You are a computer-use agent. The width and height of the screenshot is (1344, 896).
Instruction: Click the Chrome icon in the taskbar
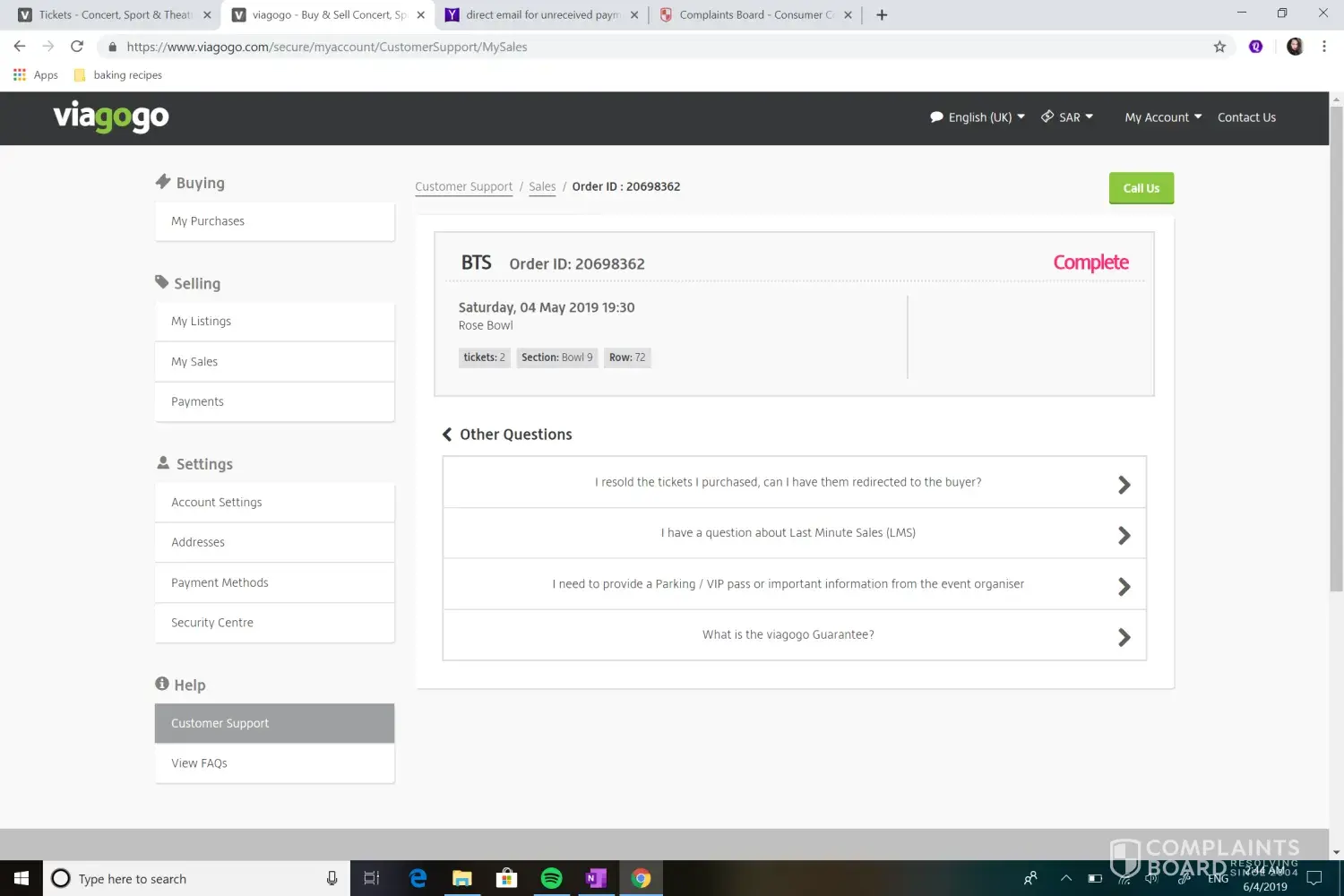click(641, 878)
